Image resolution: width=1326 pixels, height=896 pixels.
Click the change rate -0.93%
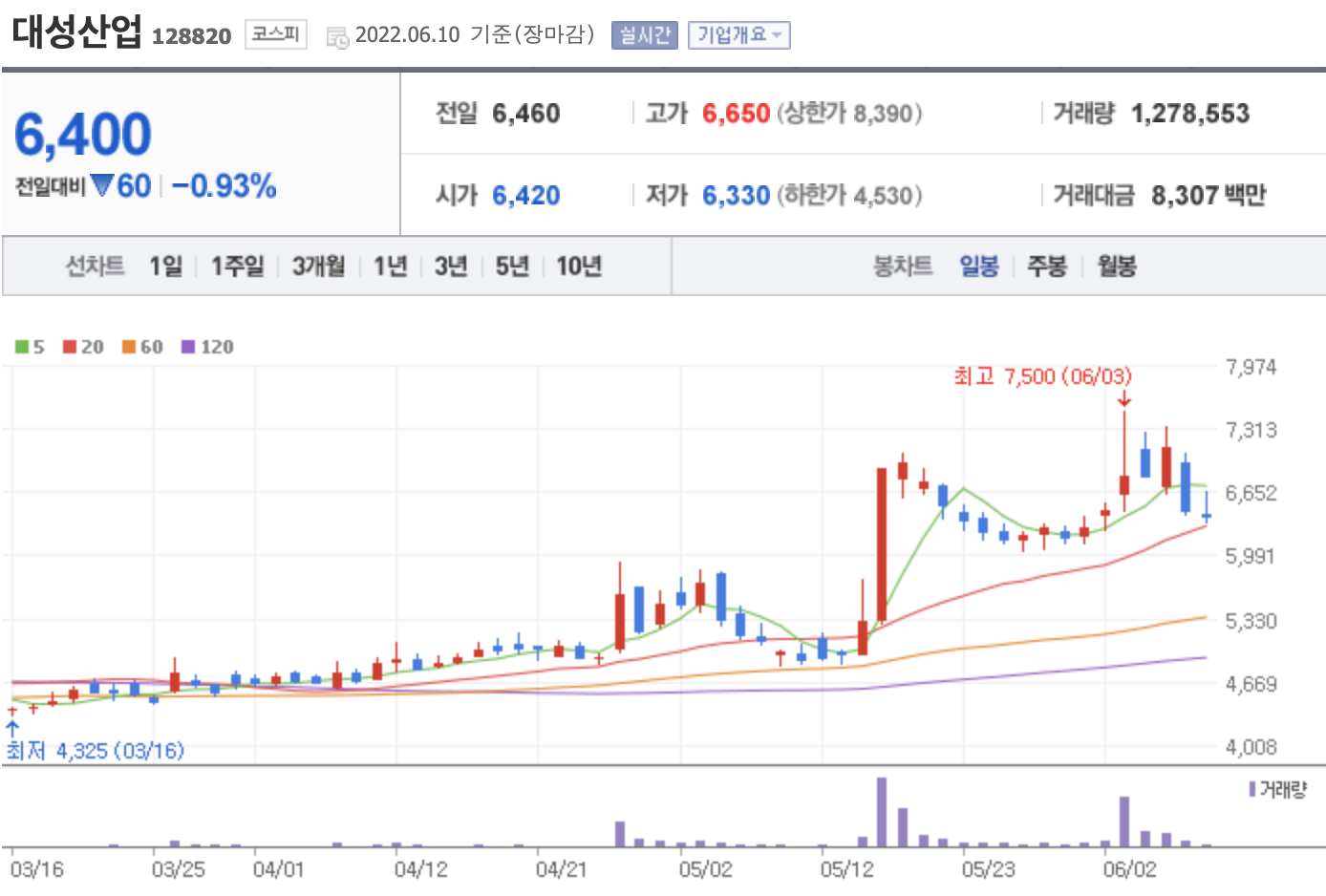225,185
